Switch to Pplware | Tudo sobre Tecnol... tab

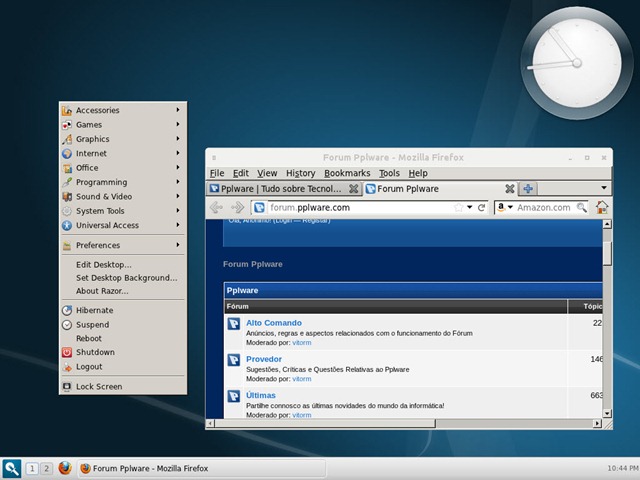pyautogui.click(x=284, y=189)
